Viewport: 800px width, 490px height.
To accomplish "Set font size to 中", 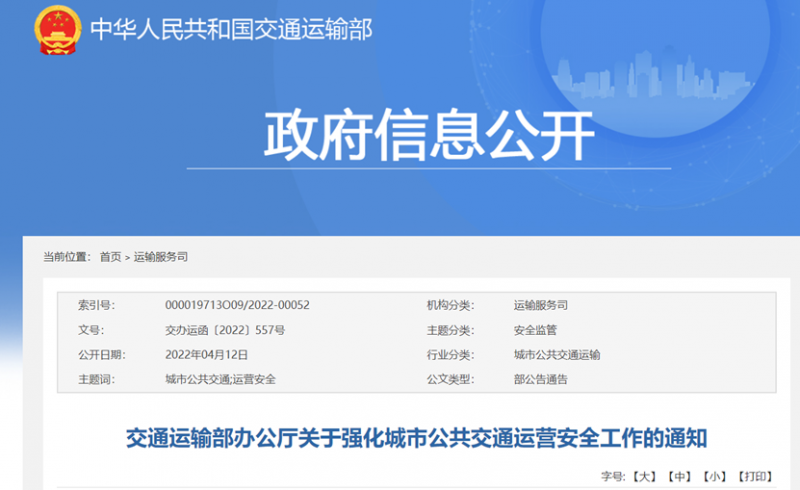I will pyautogui.click(x=679, y=476).
